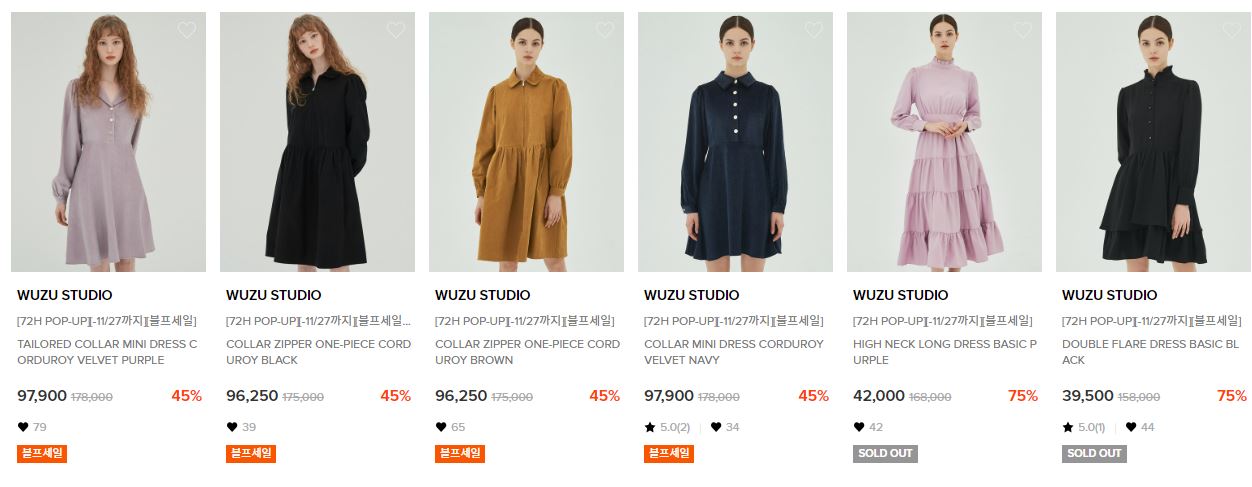Toggle the like heart showing 39
Image resolution: width=1252 pixels, height=487 pixels.
coord(232,427)
